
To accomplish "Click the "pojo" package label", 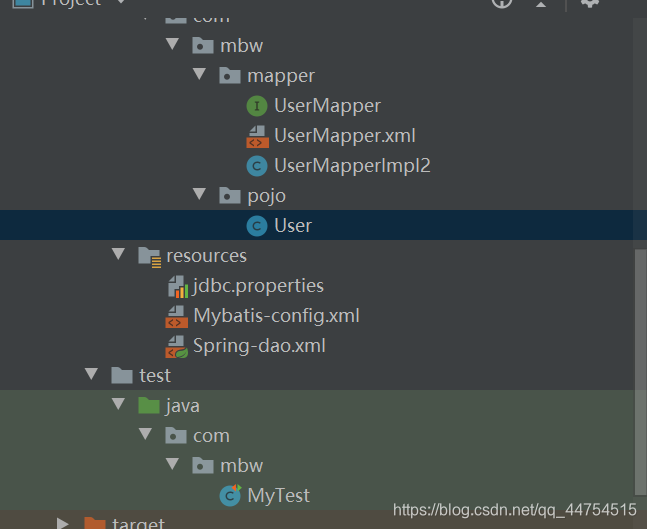I will click(267, 196).
